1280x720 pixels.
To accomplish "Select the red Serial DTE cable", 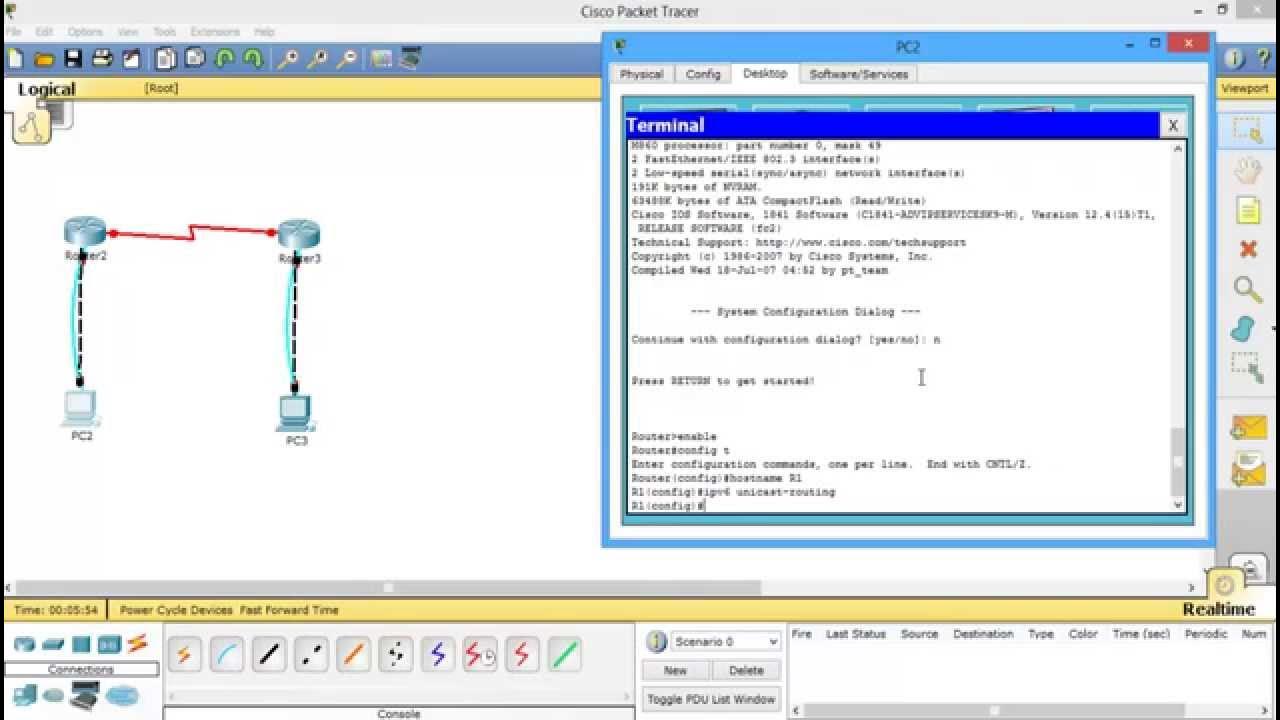I will [522, 655].
